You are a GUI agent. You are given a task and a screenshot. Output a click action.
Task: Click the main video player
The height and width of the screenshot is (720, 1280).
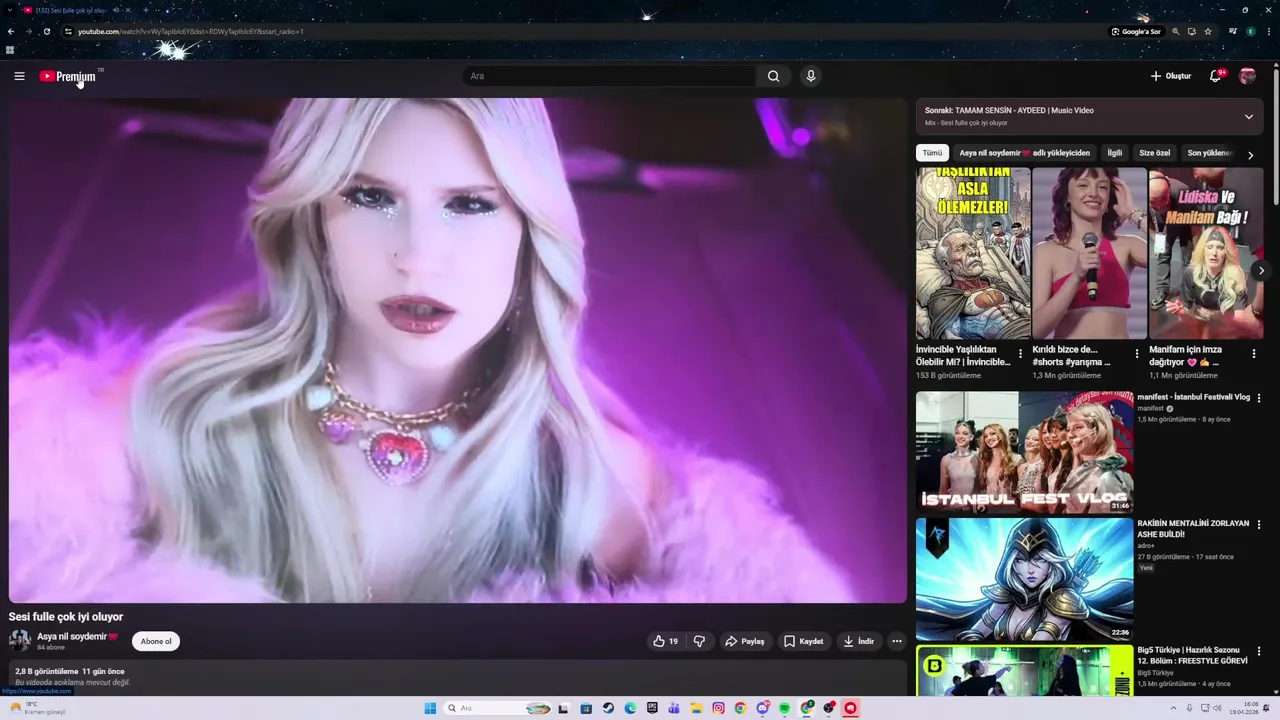tap(458, 350)
